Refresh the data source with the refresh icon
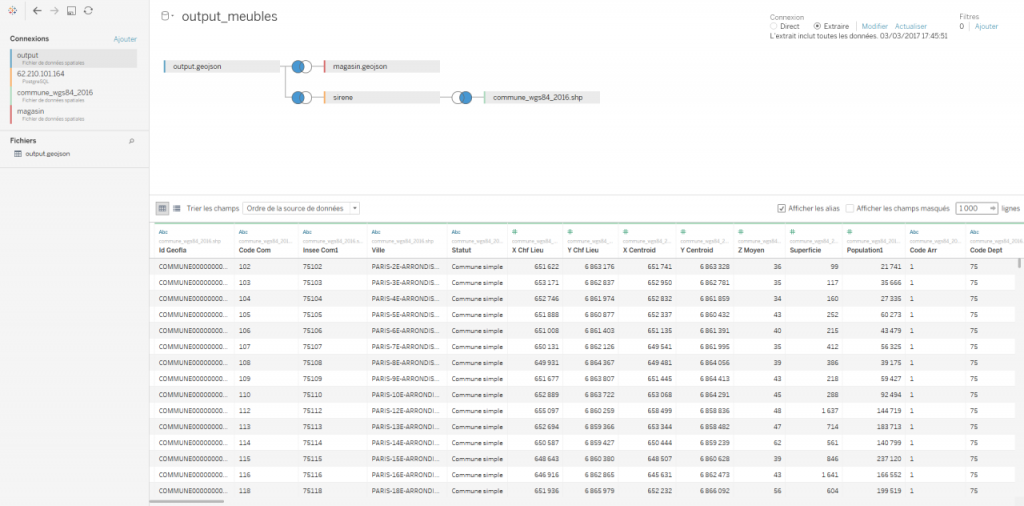This screenshot has width=1024, height=506. click(x=88, y=10)
